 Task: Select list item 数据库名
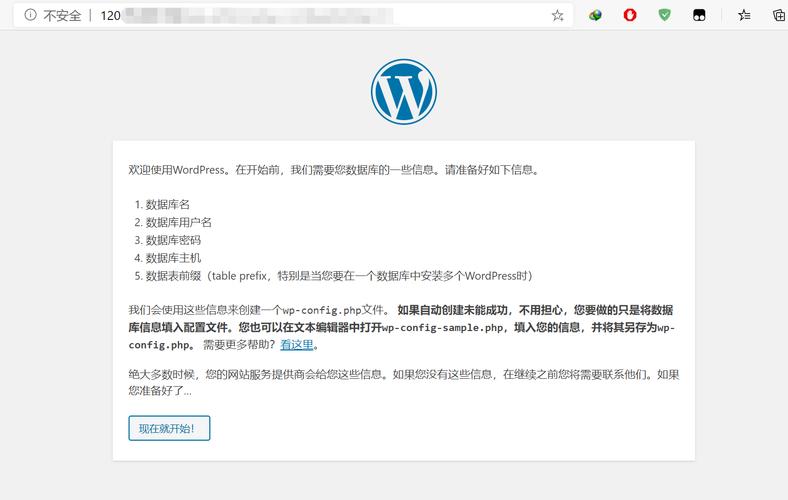coord(167,205)
